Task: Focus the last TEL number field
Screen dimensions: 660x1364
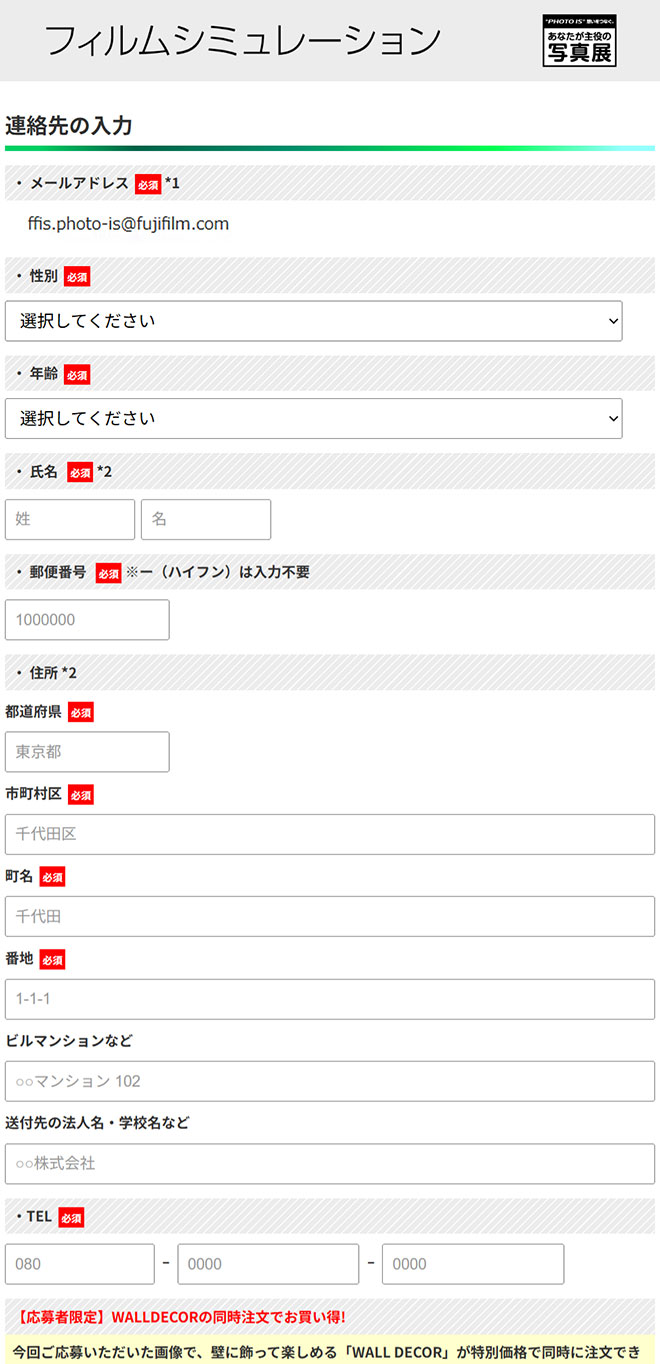Action: click(473, 1264)
